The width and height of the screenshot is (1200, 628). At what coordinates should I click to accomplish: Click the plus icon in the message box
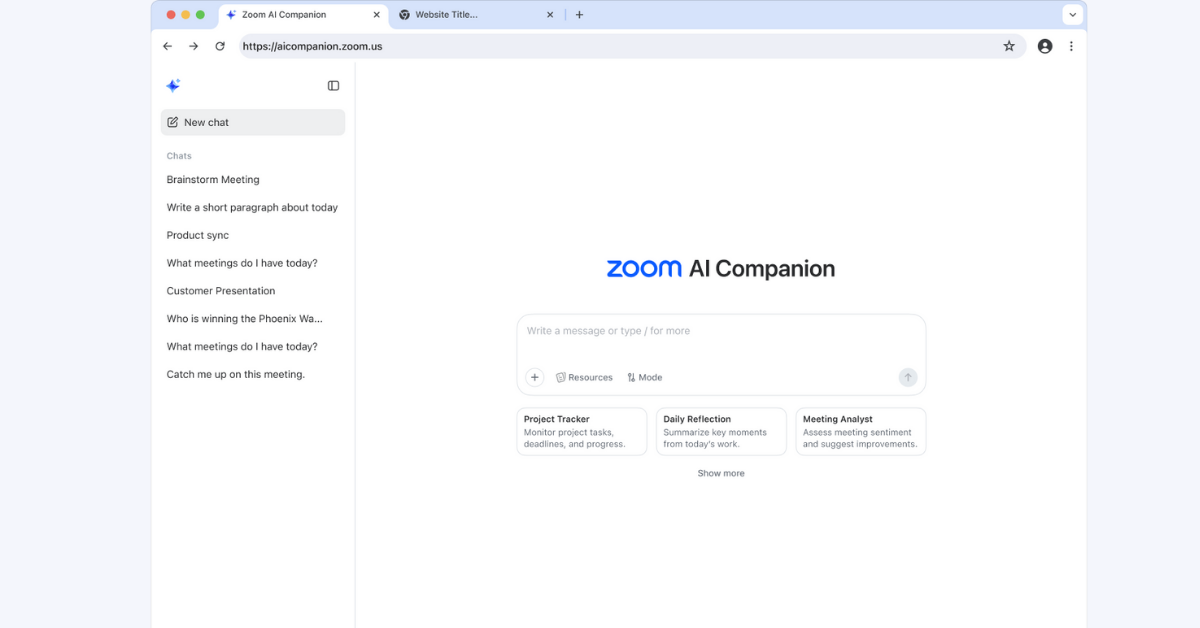click(534, 377)
